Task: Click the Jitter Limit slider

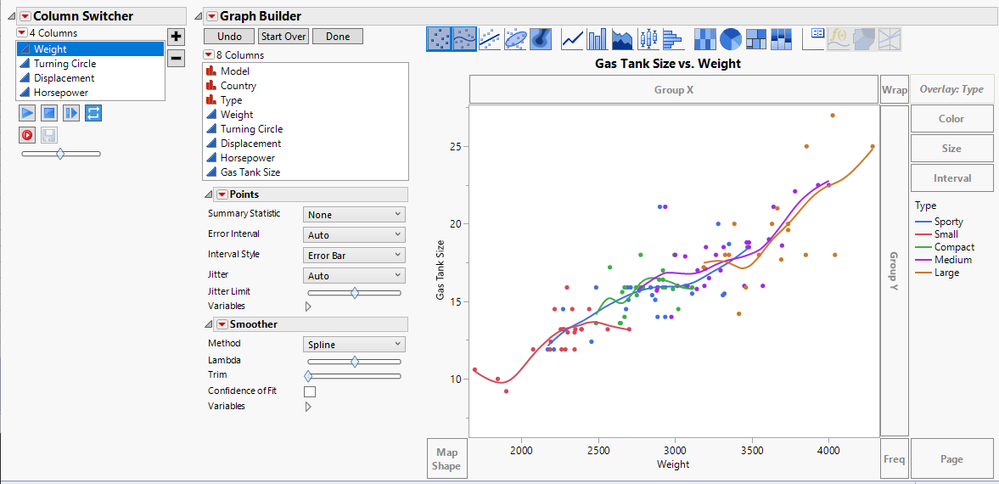Action: point(354,292)
